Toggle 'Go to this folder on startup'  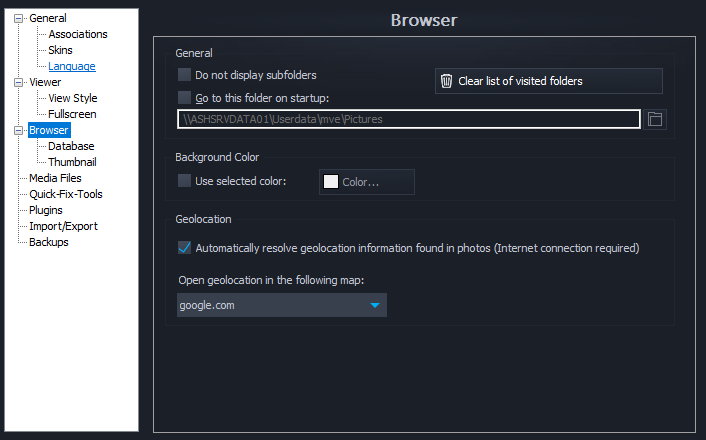point(184,97)
